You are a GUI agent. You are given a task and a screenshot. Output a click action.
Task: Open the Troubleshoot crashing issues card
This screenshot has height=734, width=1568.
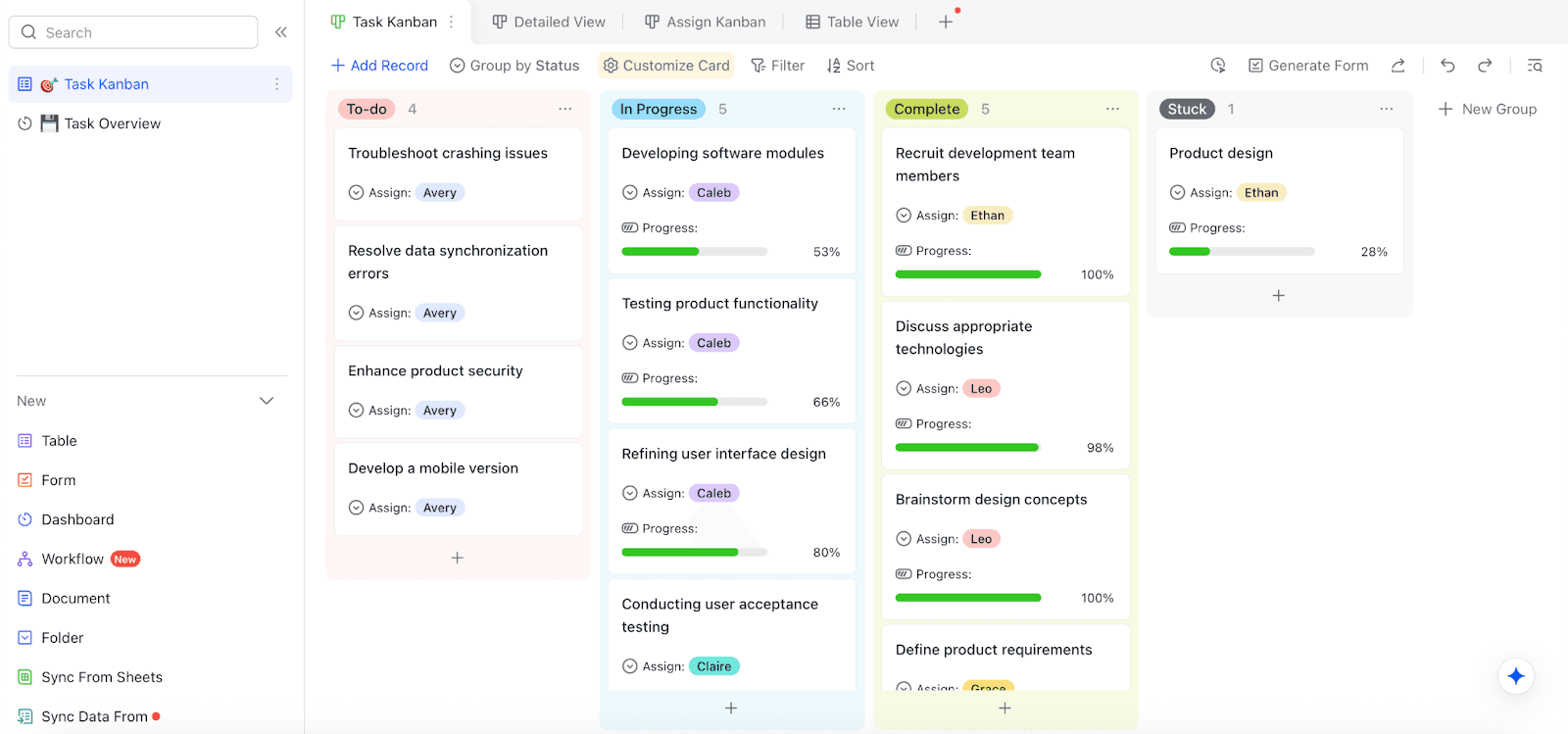[x=459, y=173]
